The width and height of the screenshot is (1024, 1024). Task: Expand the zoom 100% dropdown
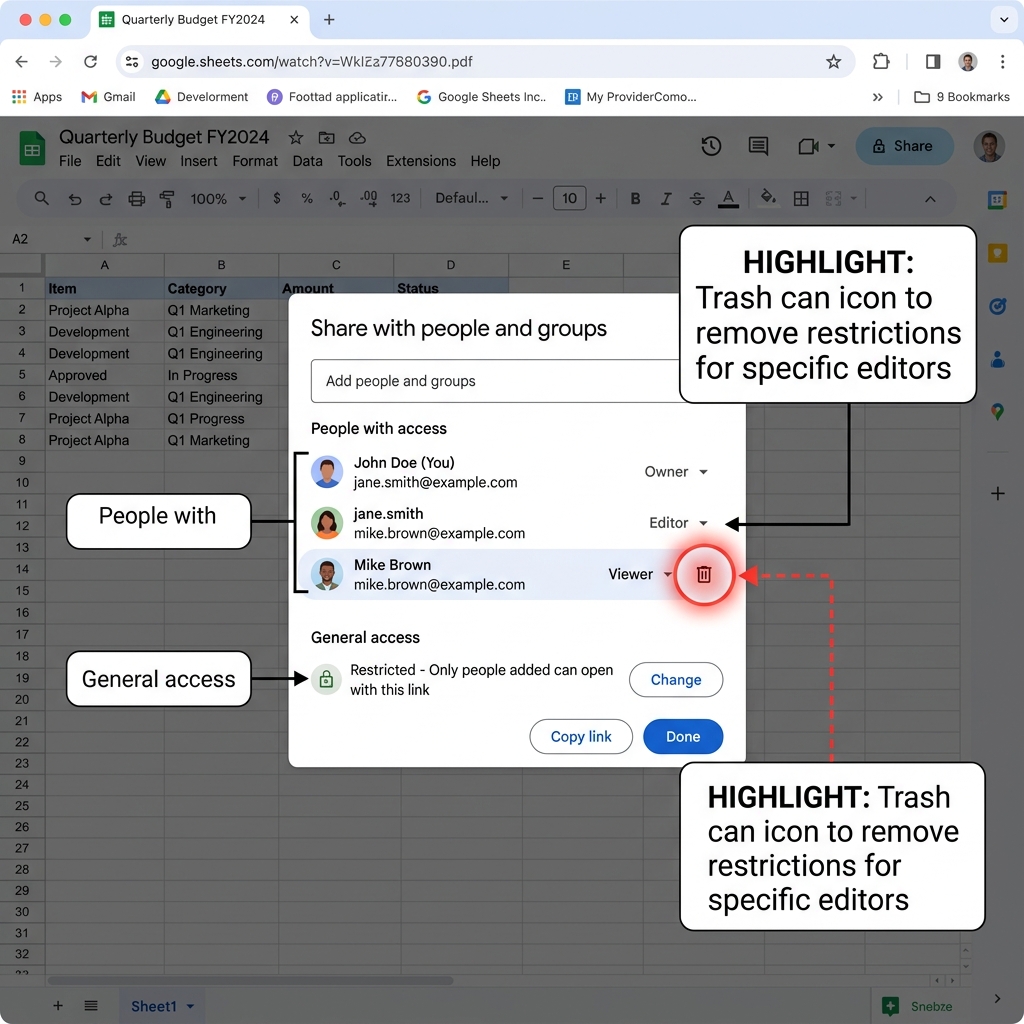click(218, 199)
